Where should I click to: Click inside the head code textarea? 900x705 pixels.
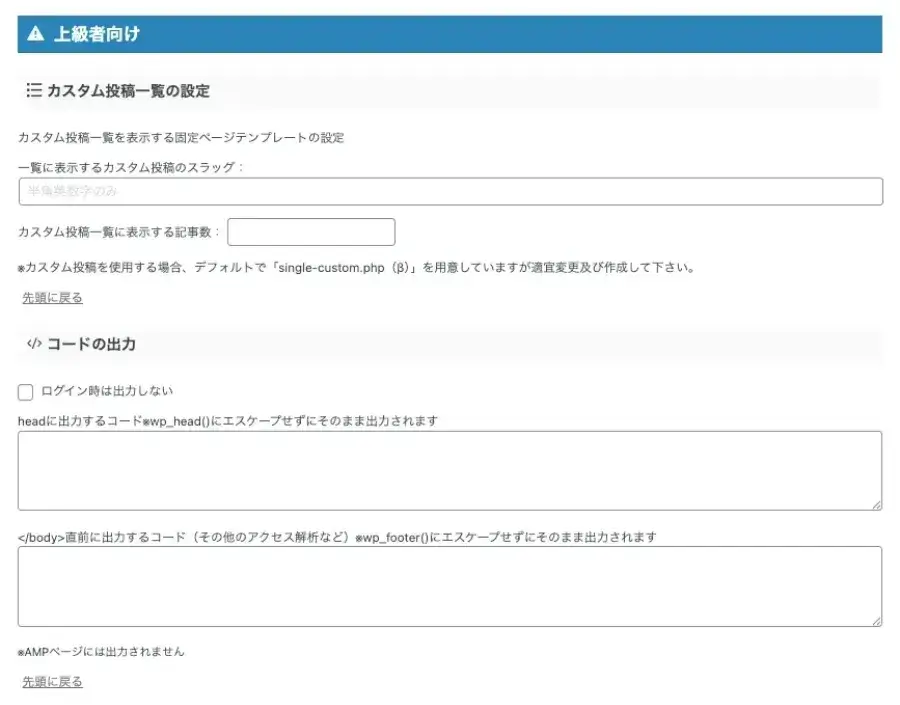pyautogui.click(x=450, y=470)
